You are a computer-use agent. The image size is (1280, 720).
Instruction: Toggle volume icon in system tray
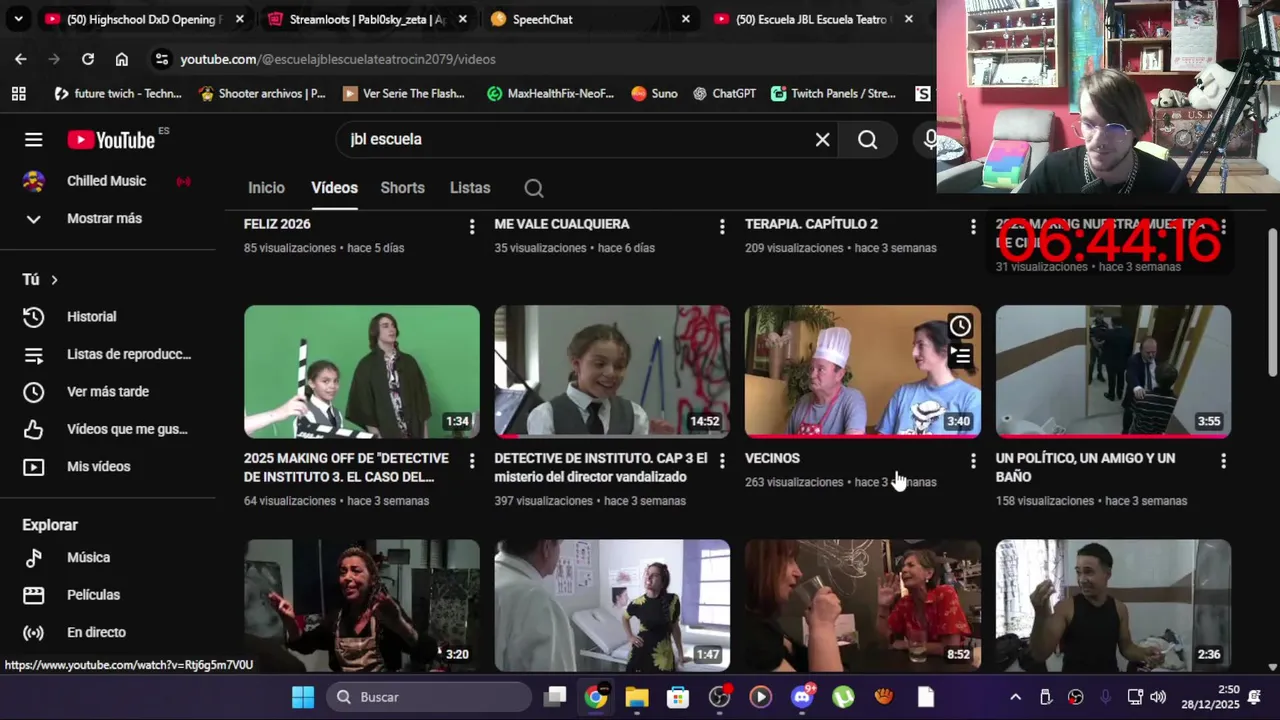point(1158,697)
